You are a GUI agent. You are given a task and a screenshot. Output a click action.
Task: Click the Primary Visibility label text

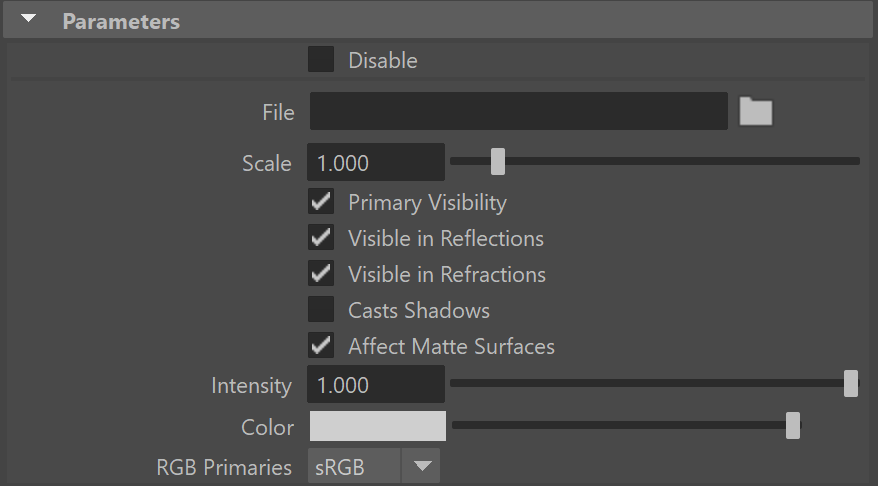pyautogui.click(x=427, y=203)
